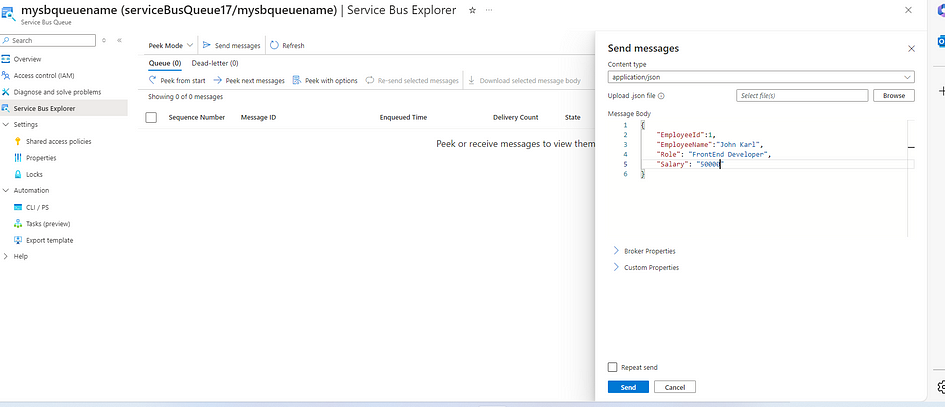Image resolution: width=945 pixels, height=407 pixels.
Task: Click the Overview sidebar icon
Action: [x=7, y=59]
